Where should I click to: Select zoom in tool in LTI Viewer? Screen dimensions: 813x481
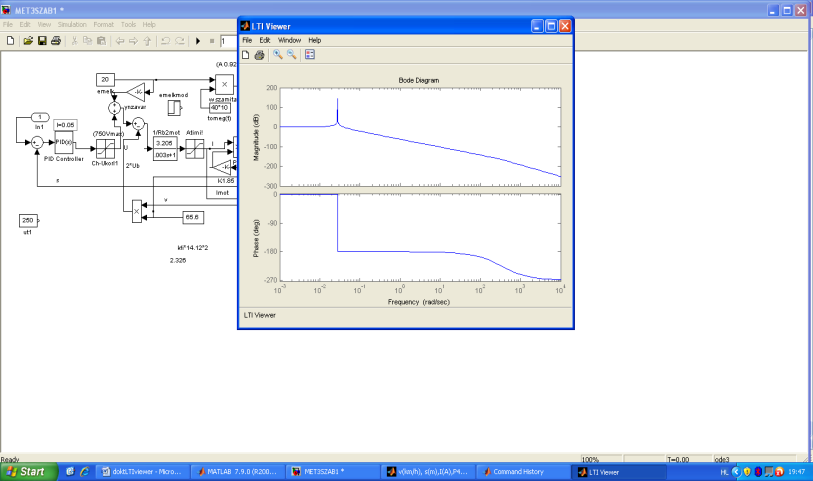click(278, 54)
